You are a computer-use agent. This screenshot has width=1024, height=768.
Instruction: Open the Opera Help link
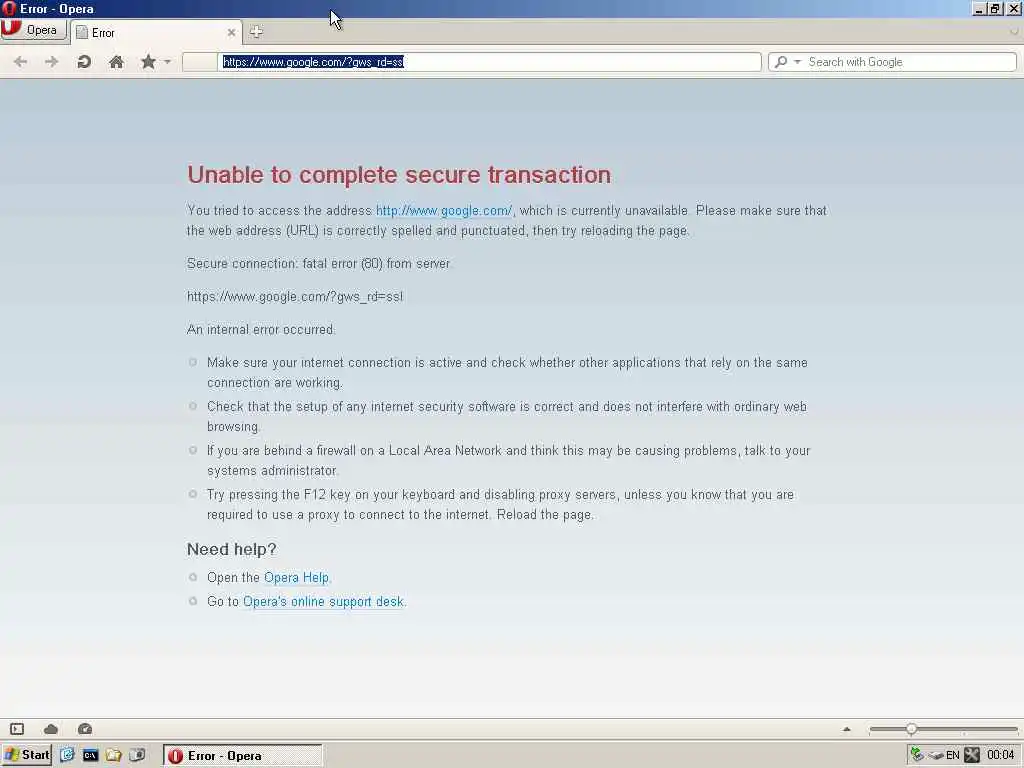click(x=296, y=577)
